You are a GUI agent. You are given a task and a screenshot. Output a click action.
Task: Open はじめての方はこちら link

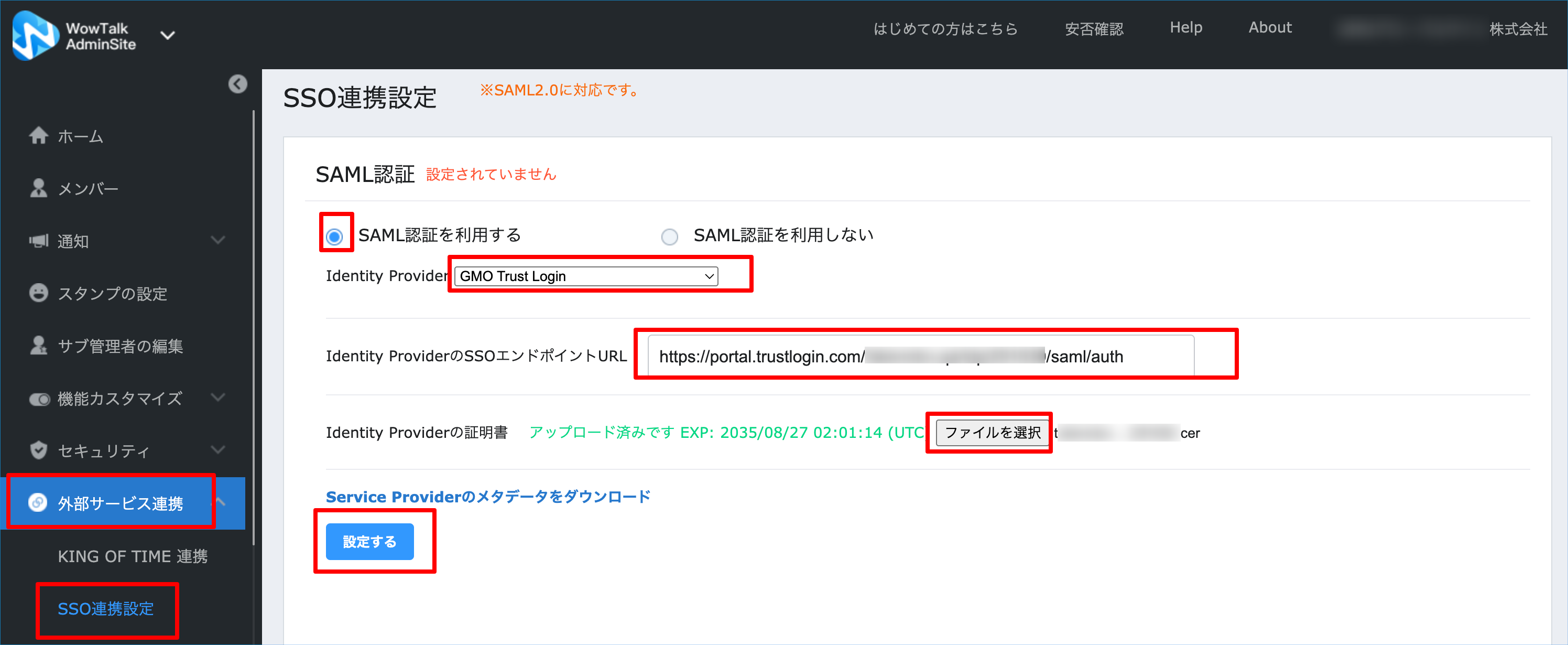tap(945, 29)
